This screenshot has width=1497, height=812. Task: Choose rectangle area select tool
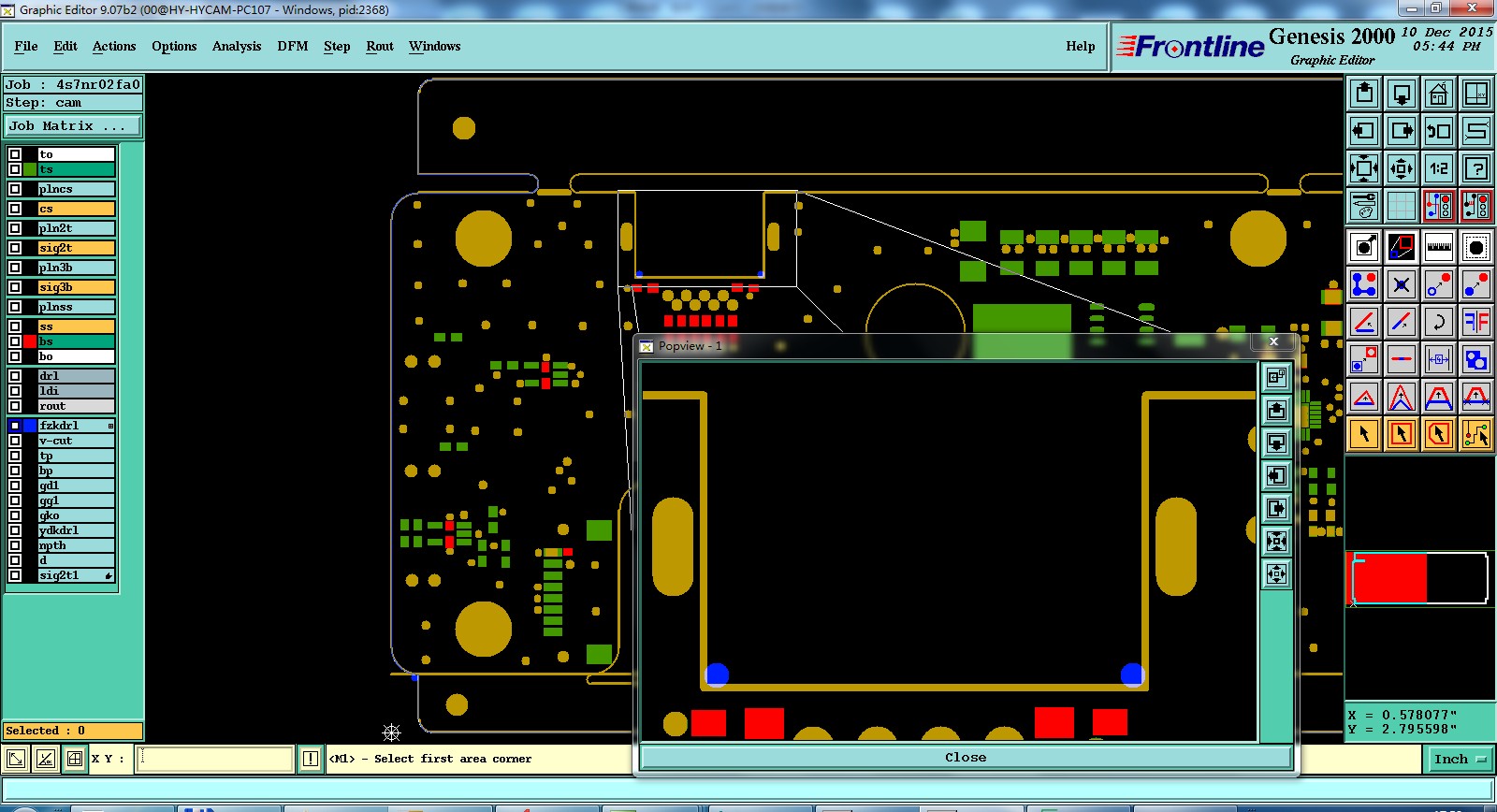[1402, 434]
